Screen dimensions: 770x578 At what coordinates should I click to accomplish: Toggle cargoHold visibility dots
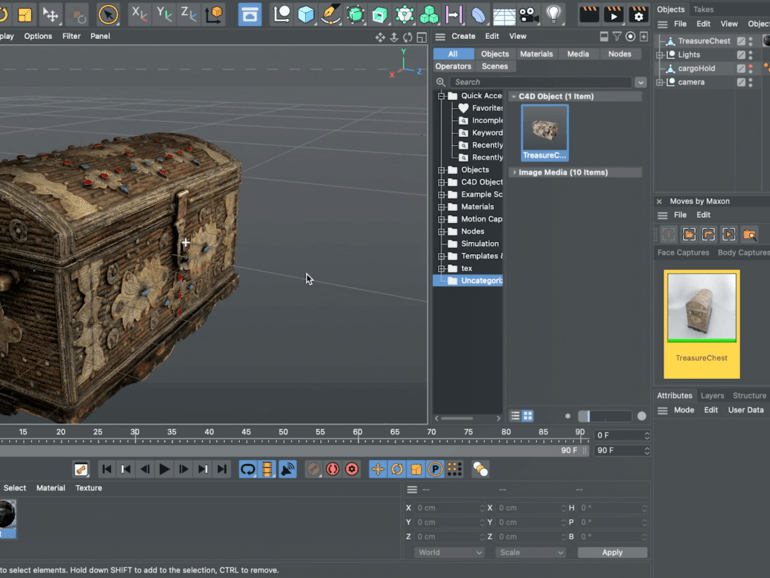tap(752, 69)
